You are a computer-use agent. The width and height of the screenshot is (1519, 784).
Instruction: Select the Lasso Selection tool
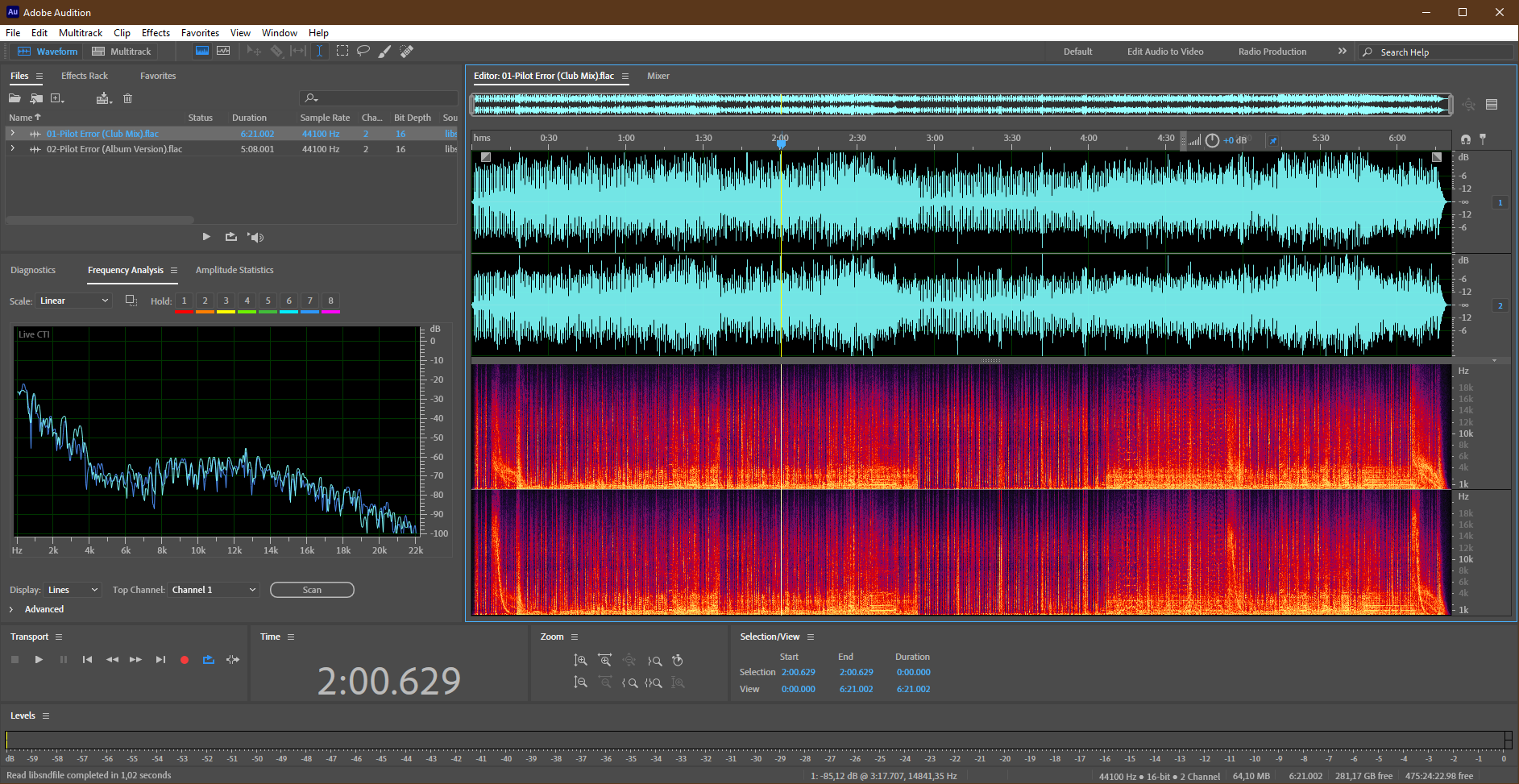click(363, 51)
